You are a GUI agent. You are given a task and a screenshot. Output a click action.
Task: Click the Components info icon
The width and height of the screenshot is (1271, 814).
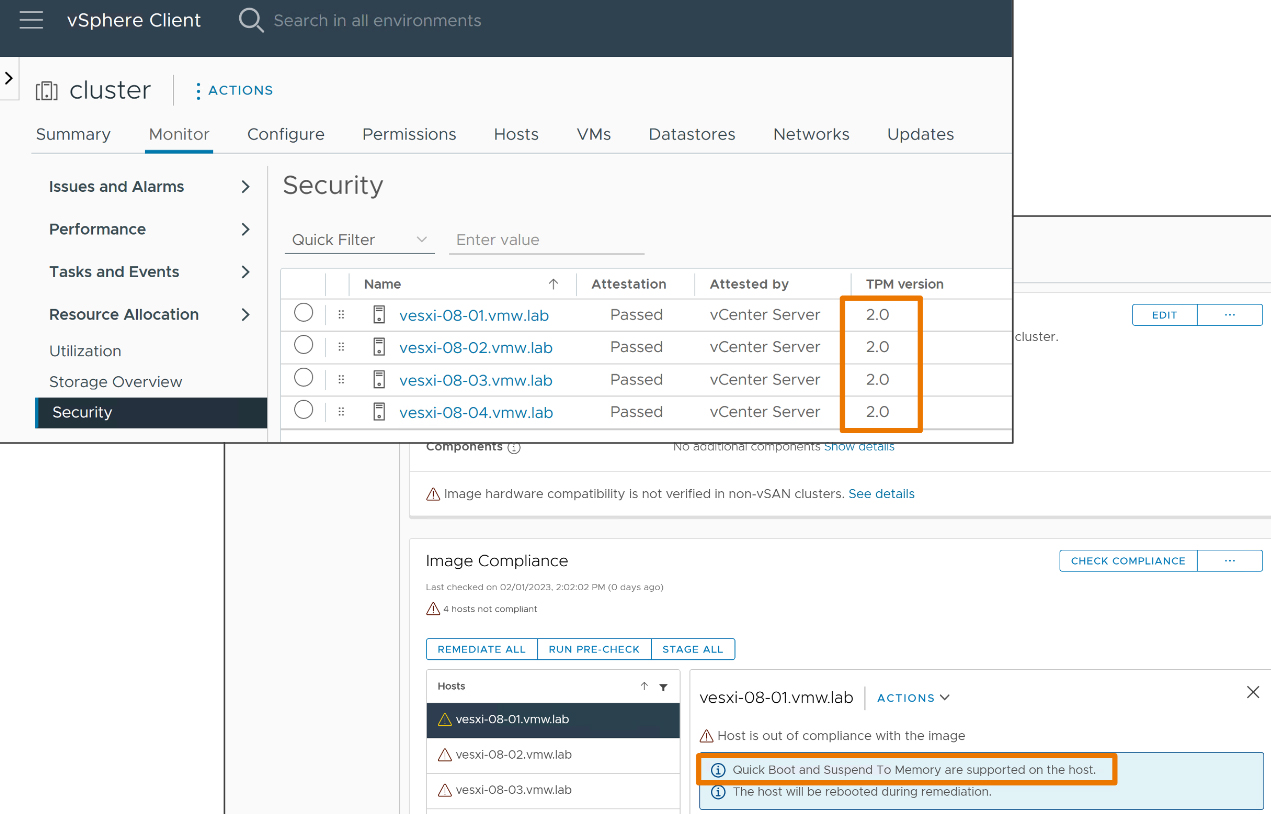tap(514, 448)
